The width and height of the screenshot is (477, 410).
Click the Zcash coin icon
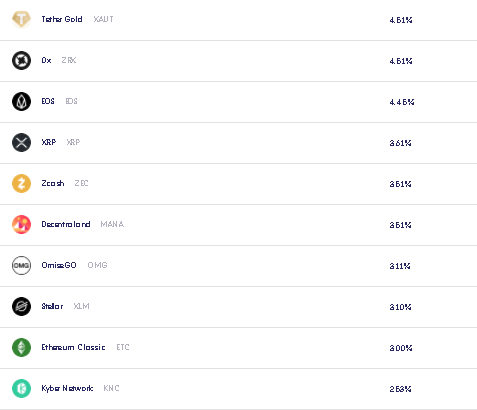21,183
